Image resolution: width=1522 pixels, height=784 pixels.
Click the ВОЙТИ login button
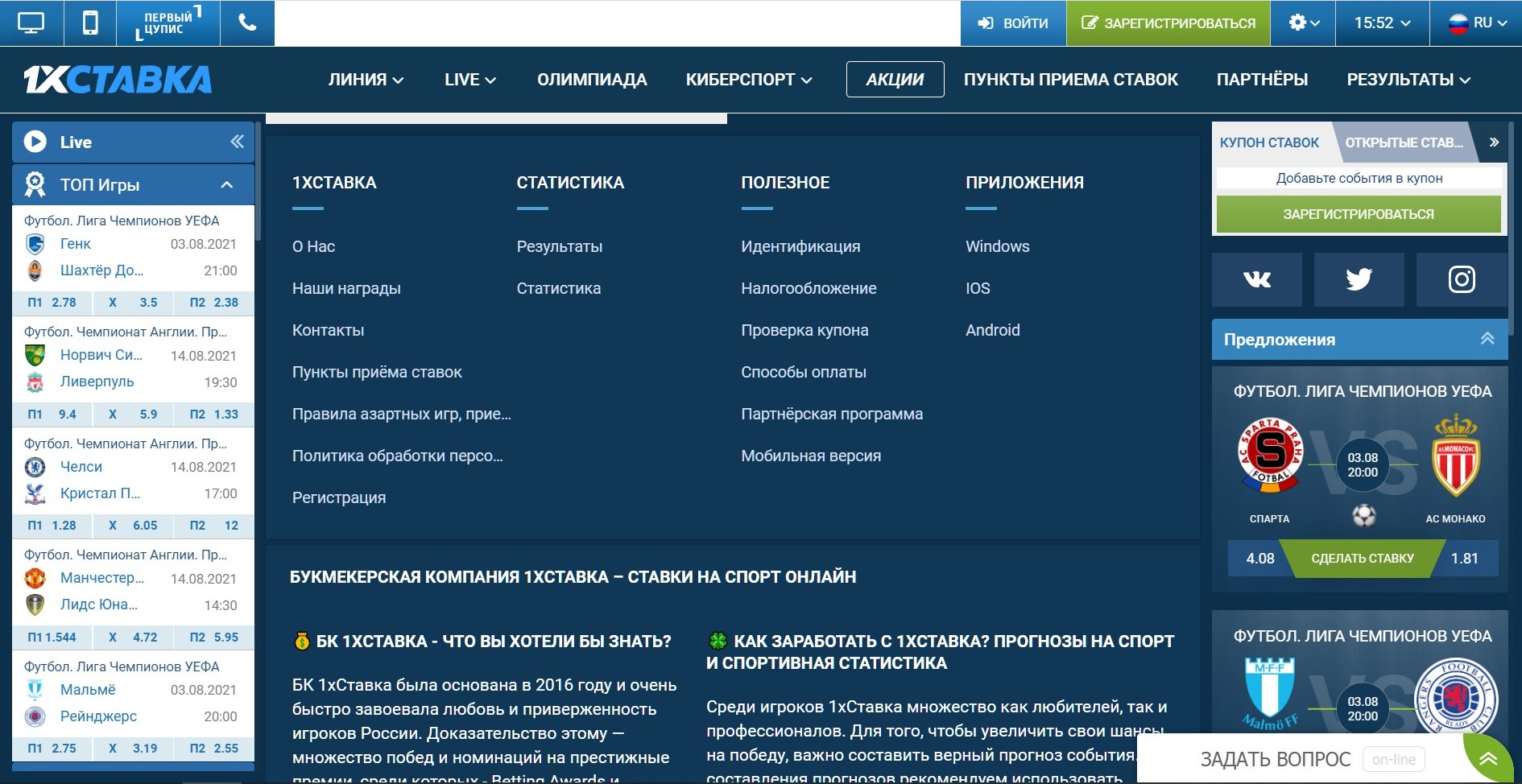click(1013, 23)
